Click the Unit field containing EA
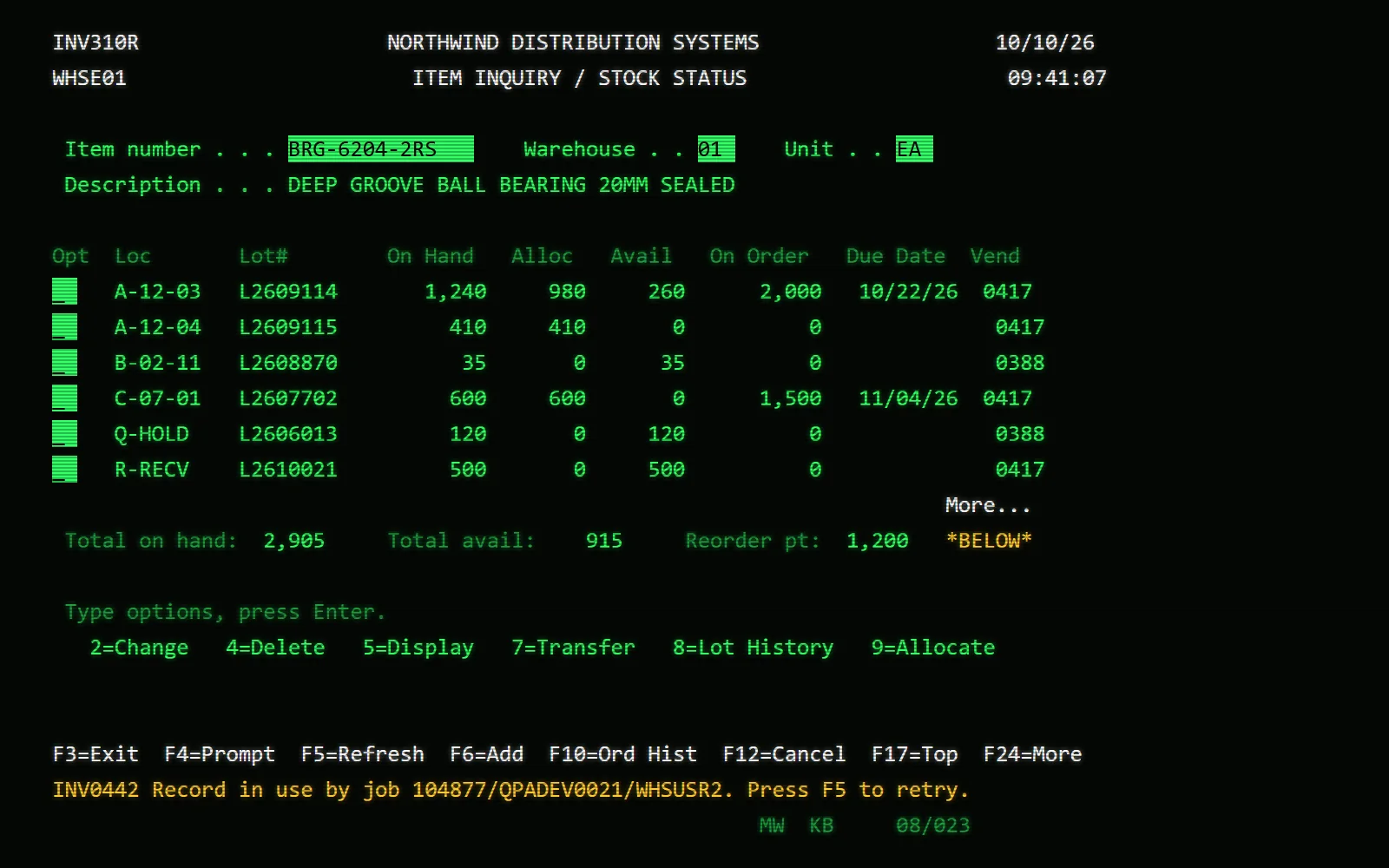The image size is (1389, 868). coord(914,149)
